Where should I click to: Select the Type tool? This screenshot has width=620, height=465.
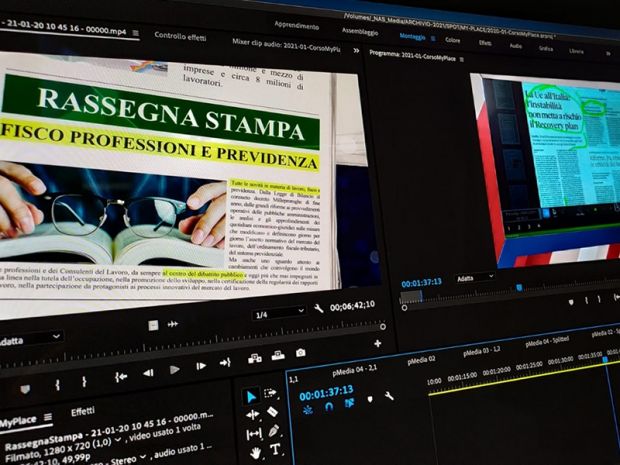pyautogui.click(x=275, y=449)
